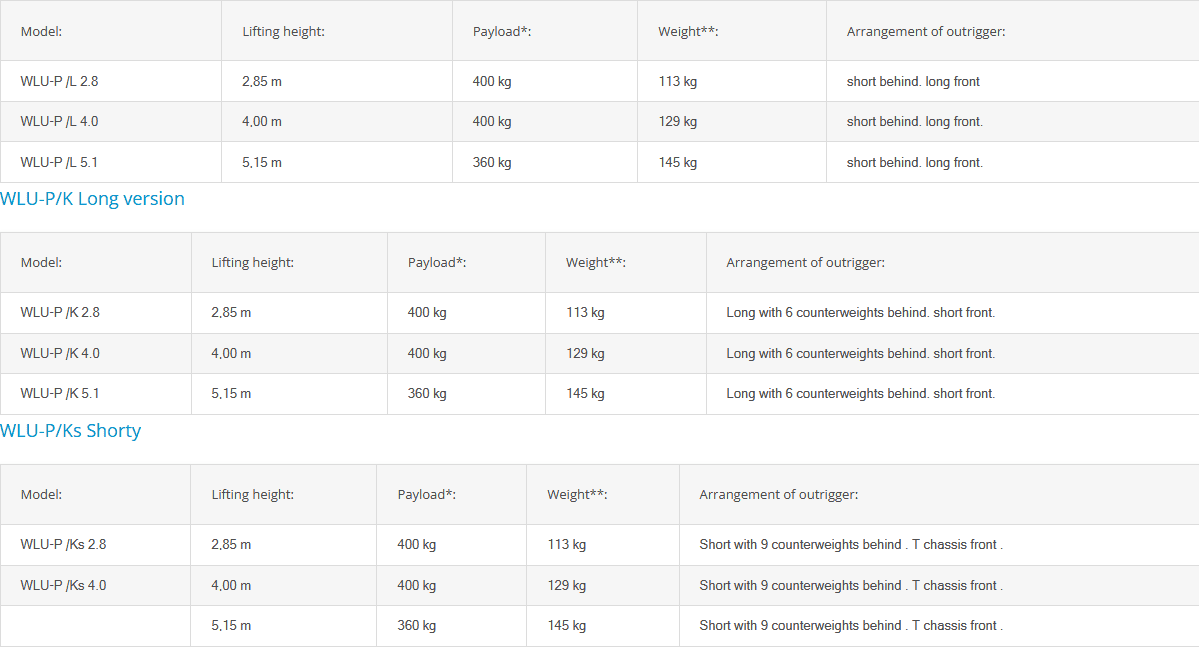Click the WLU-P/K Long version heading
Viewport: 1199px width, 647px height.
click(92, 199)
